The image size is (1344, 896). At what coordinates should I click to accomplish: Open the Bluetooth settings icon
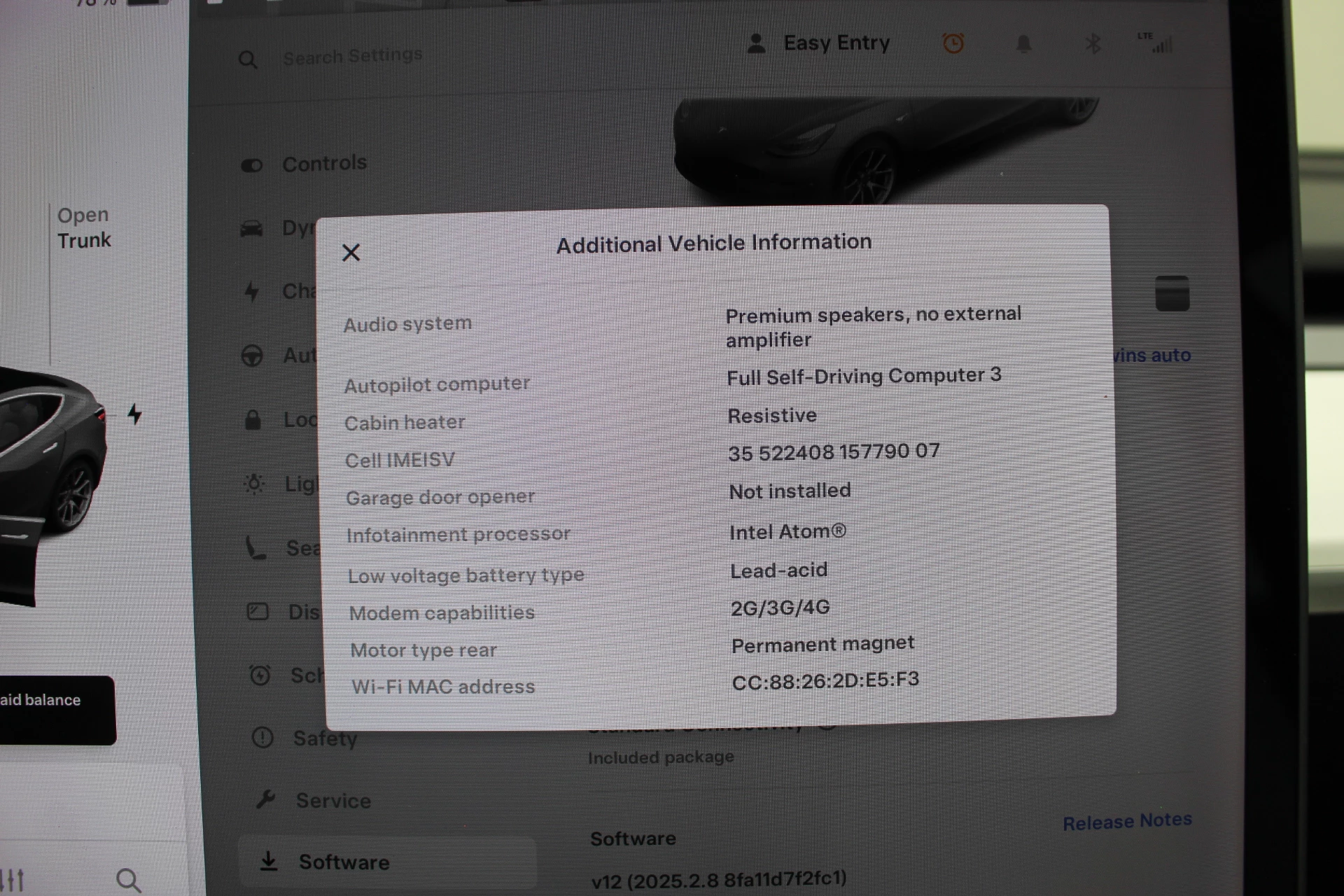[1093, 43]
